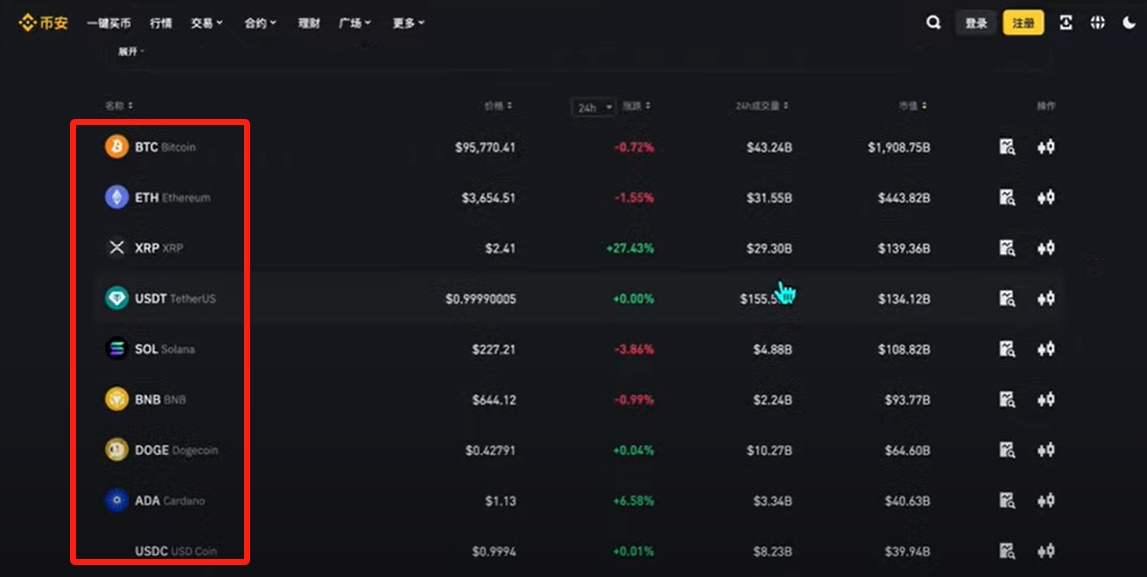Open the USDC USD Coin name link
This screenshot has height=577, width=1147.
176,551
